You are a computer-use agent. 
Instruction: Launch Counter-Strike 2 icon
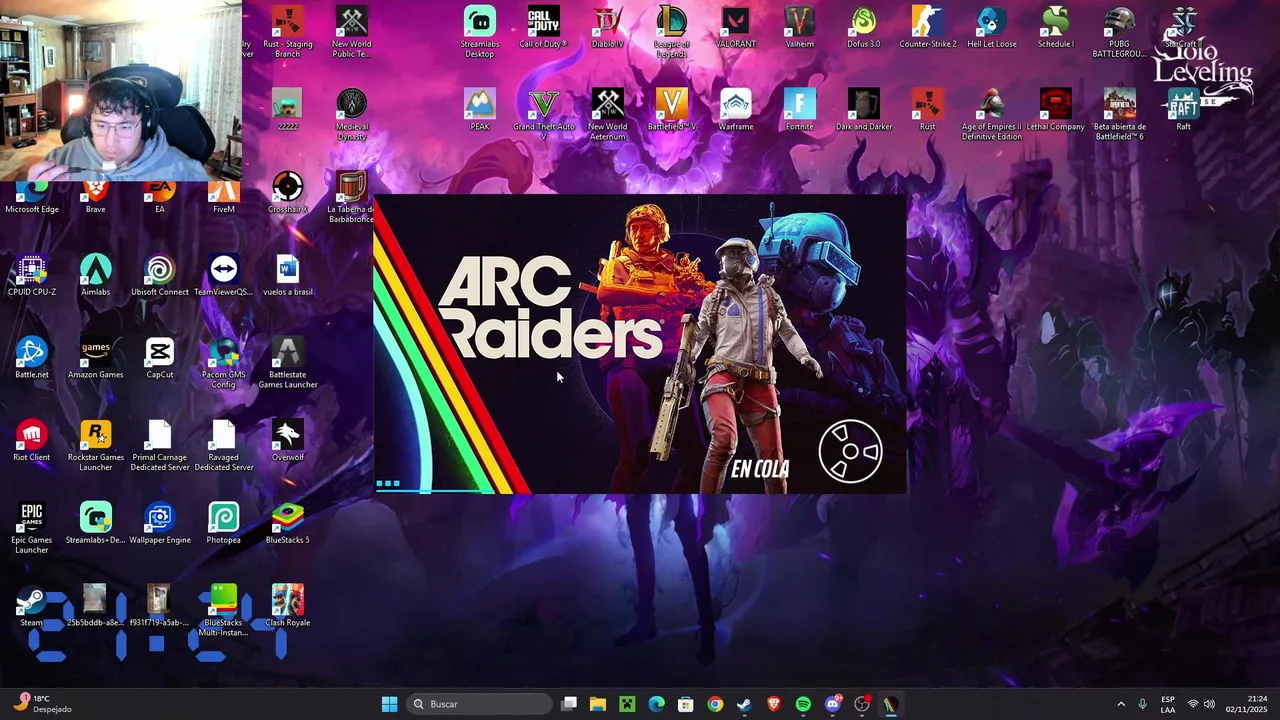(x=928, y=27)
